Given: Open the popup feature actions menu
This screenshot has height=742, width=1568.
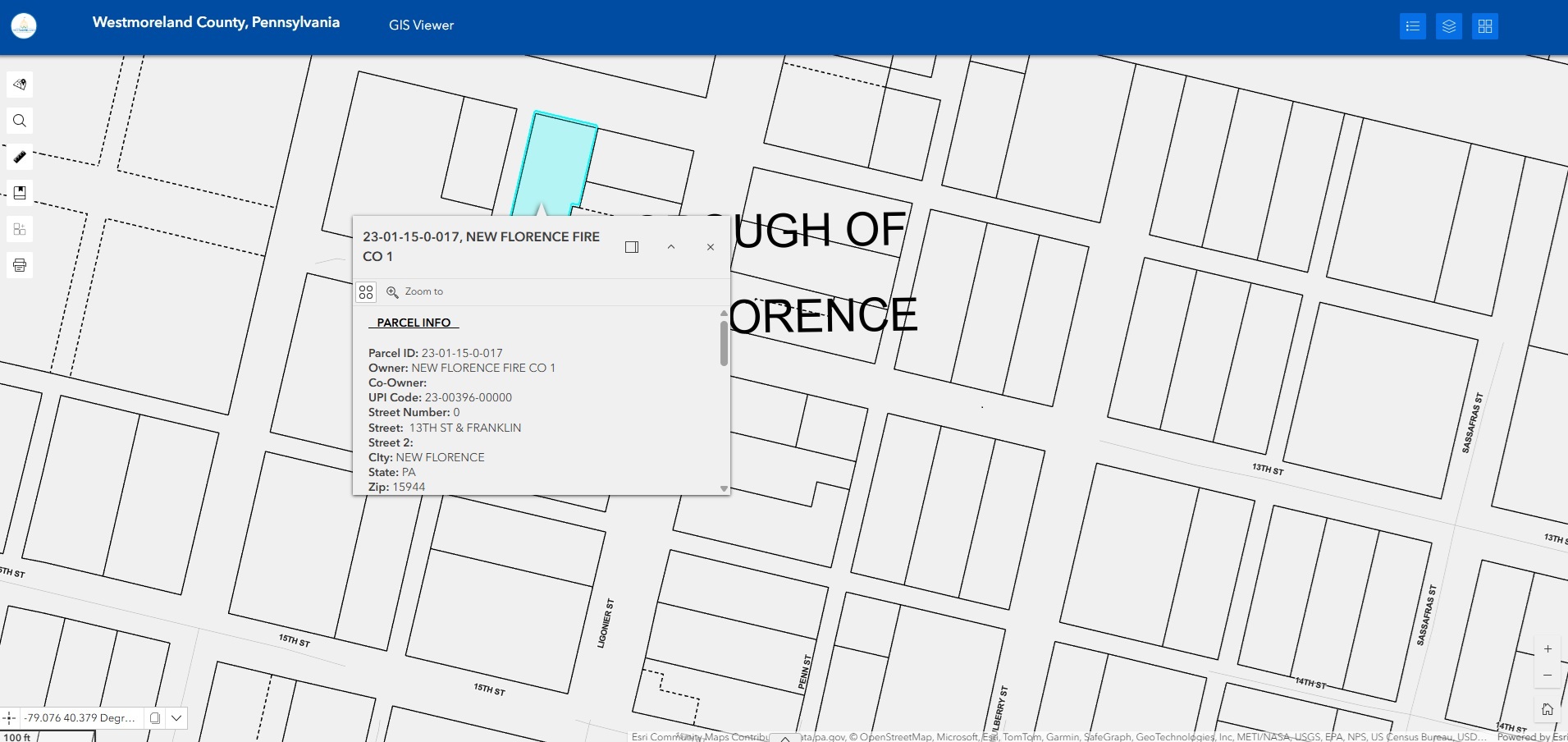Looking at the screenshot, I should [x=366, y=292].
